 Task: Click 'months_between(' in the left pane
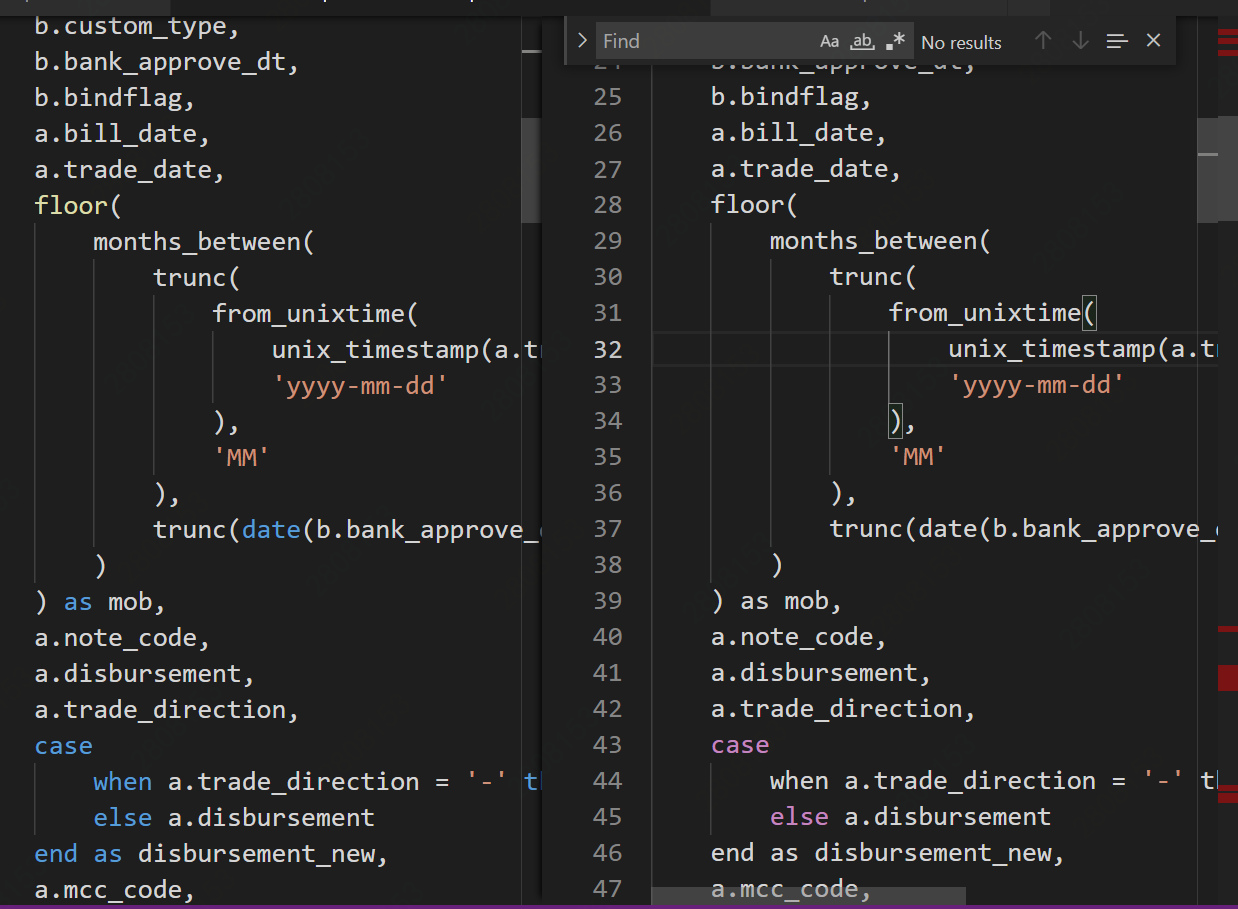pyautogui.click(x=204, y=242)
